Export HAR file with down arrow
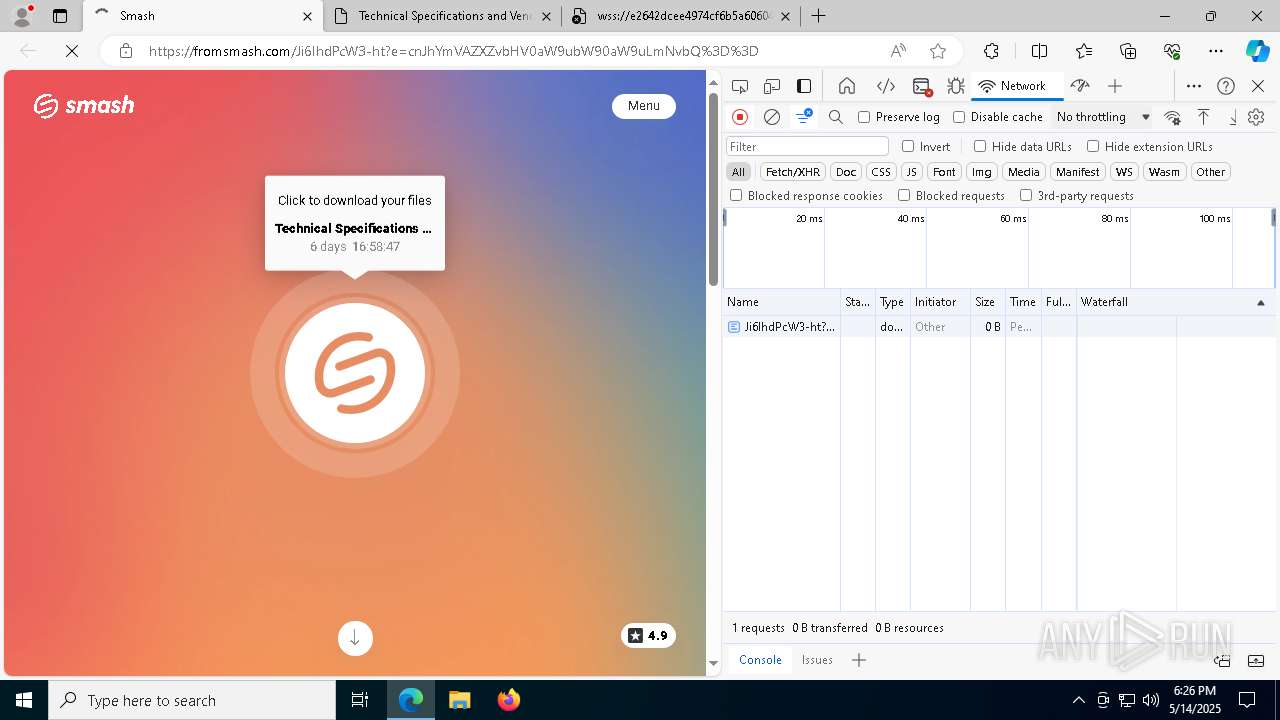This screenshot has width=1280, height=720. pos(1233,117)
